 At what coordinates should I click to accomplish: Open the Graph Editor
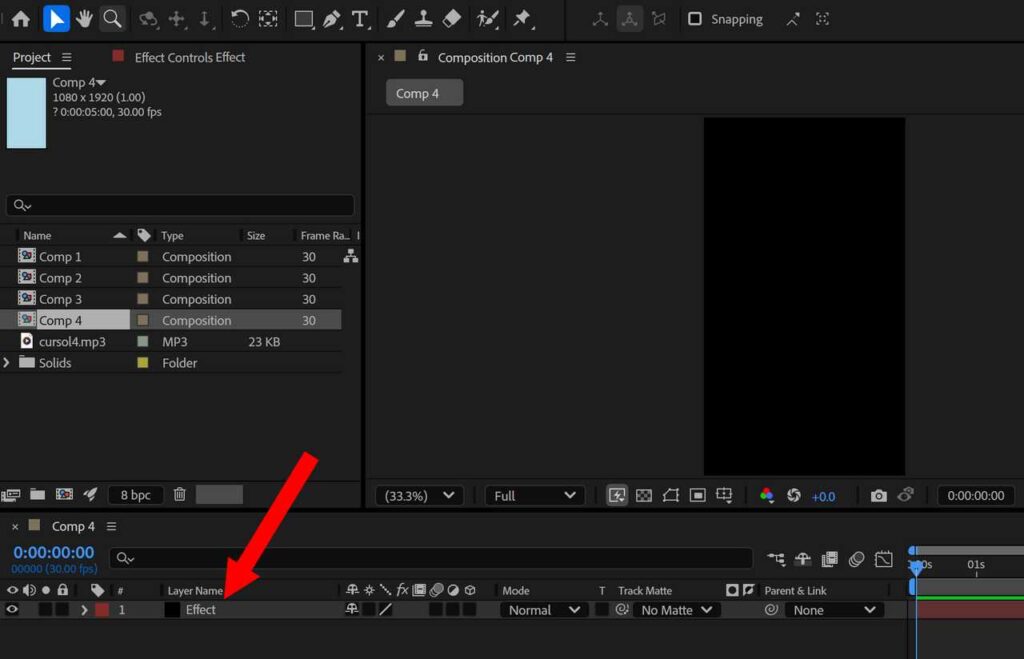pyautogui.click(x=884, y=559)
